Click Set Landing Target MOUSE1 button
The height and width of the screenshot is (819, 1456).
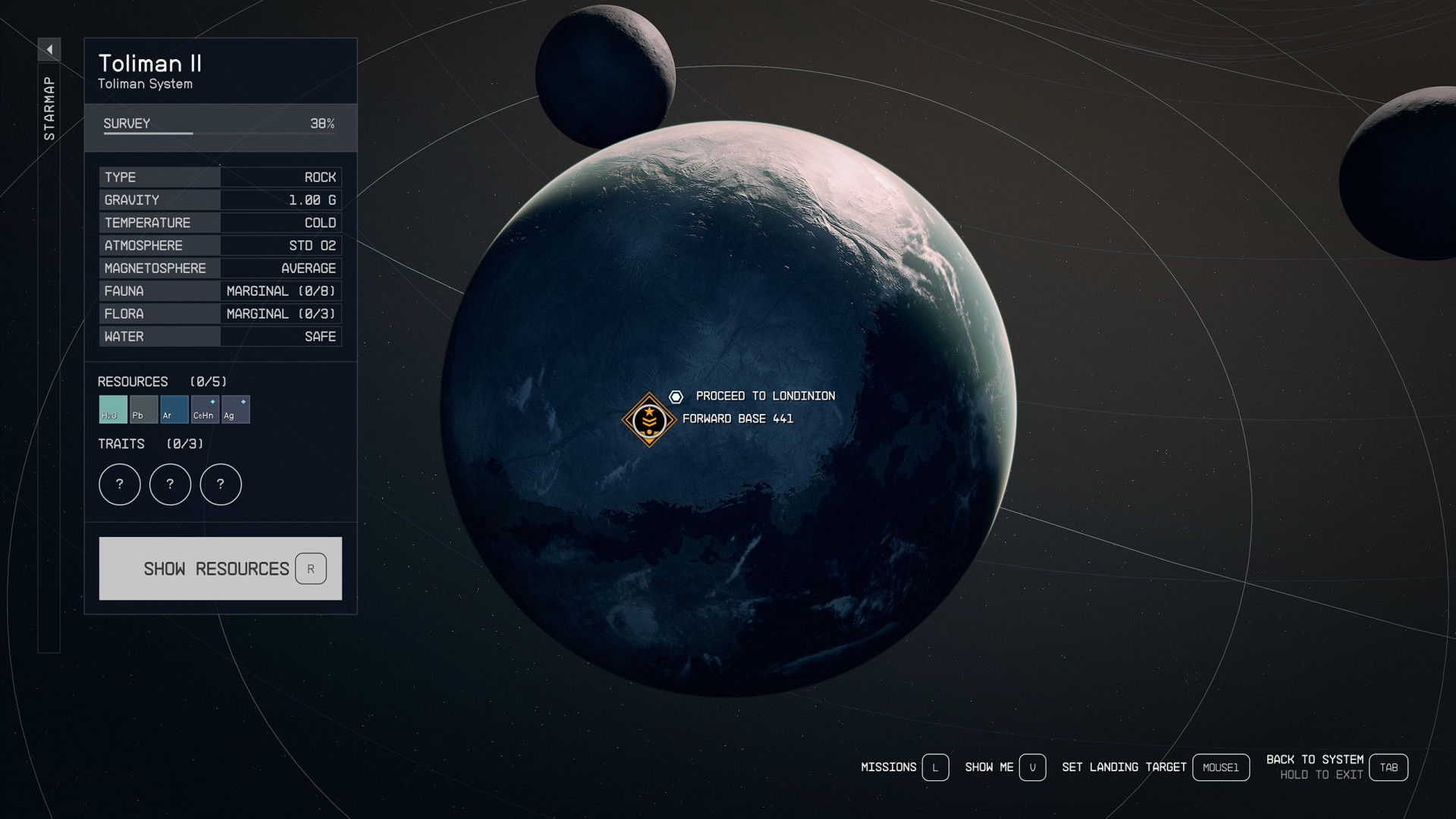tap(1221, 767)
